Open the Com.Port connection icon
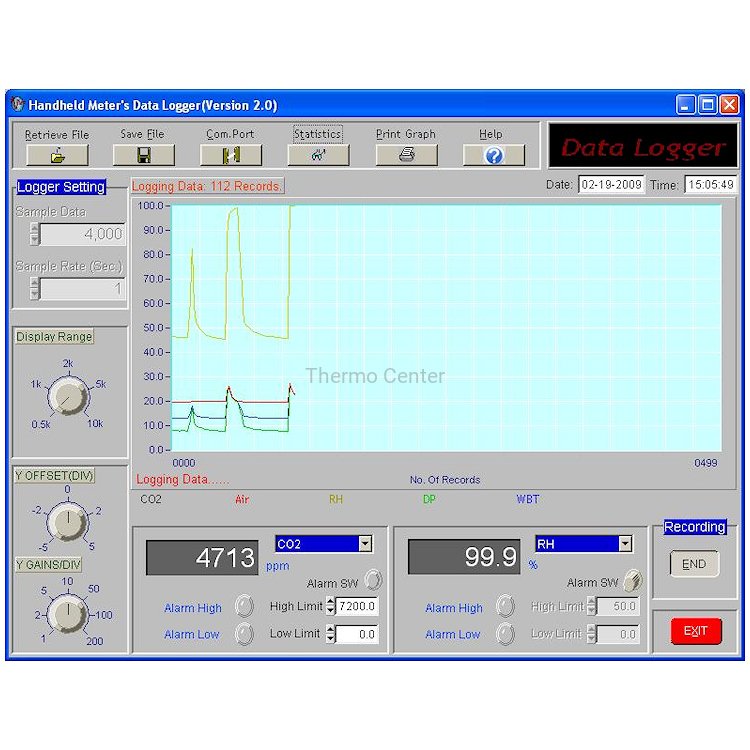The height and width of the screenshot is (750, 750). (x=230, y=155)
